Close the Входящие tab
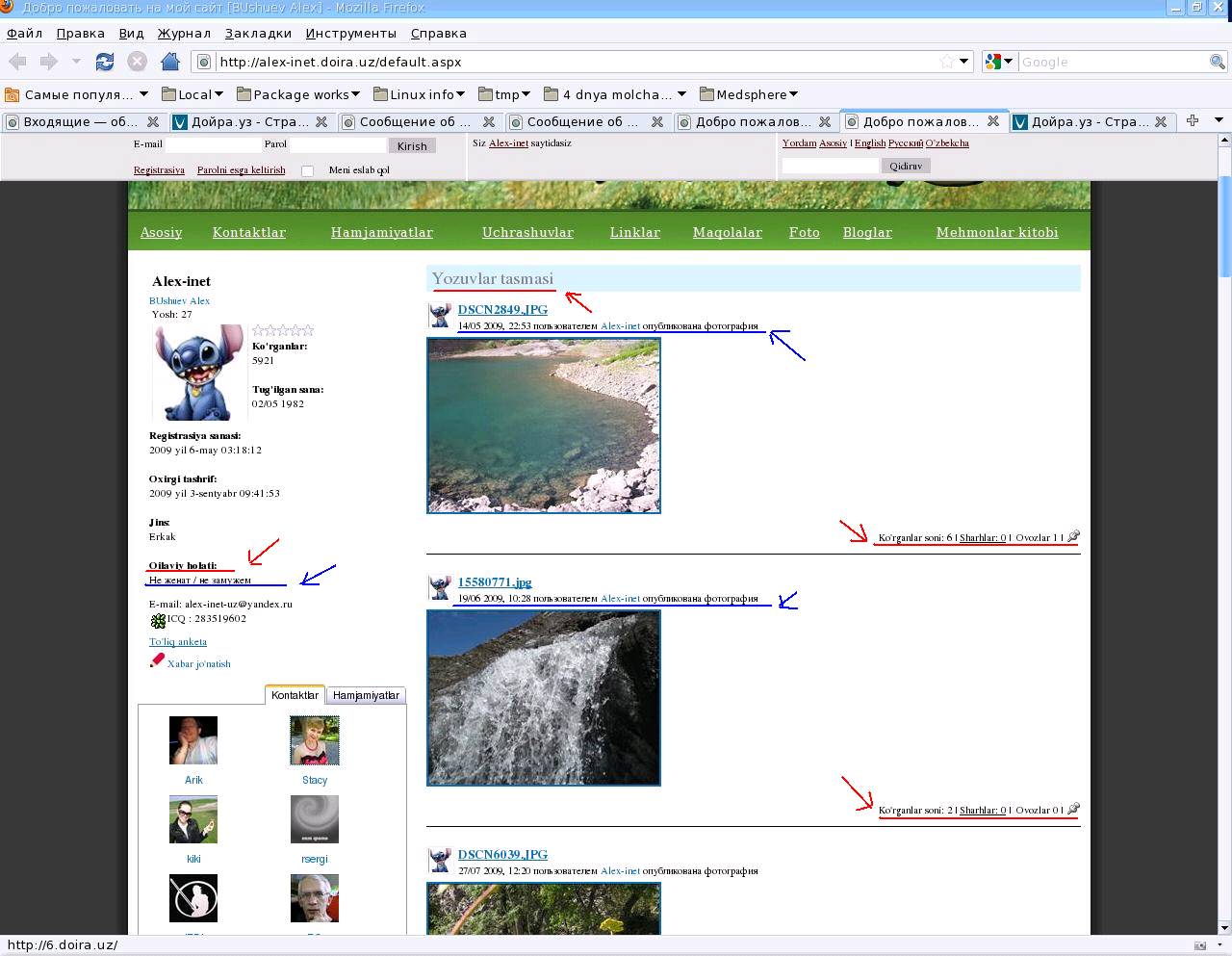Viewport: 1232px width, 956px height. tap(152, 121)
